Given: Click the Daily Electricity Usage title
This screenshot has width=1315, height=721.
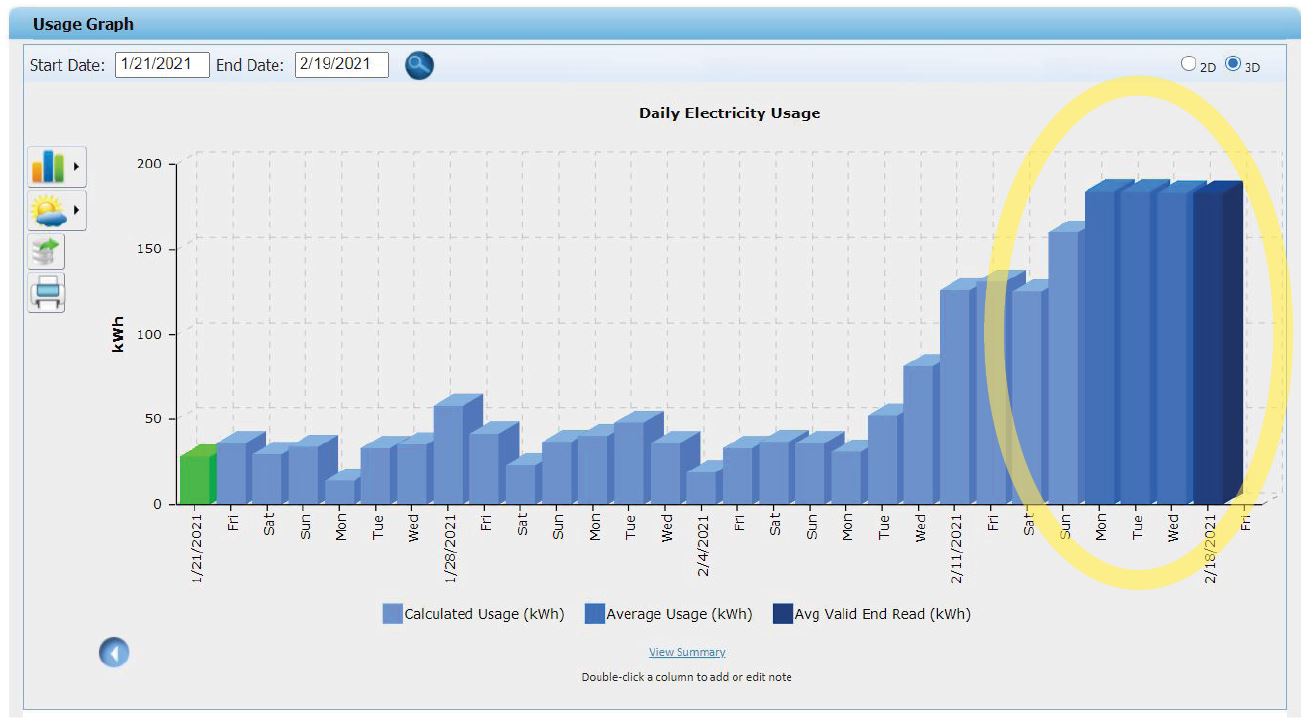Looking at the screenshot, I should pos(729,113).
